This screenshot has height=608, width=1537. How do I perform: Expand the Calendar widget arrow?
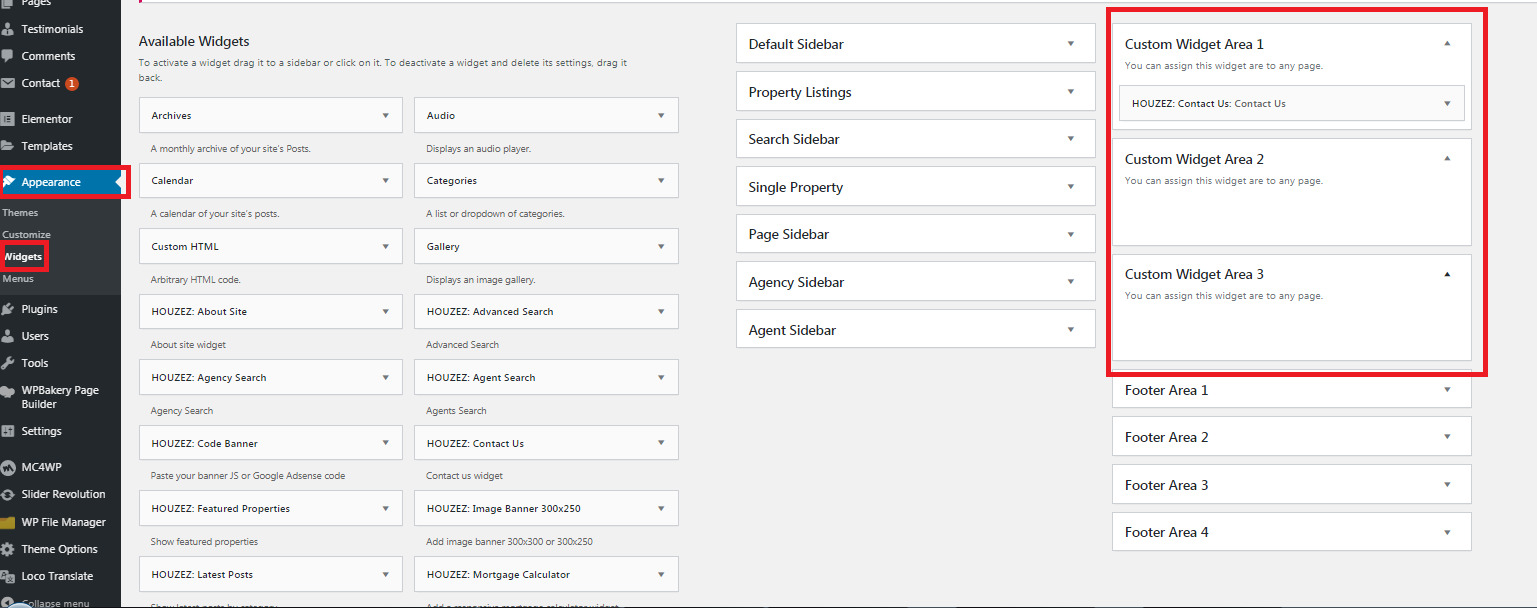click(x=386, y=181)
